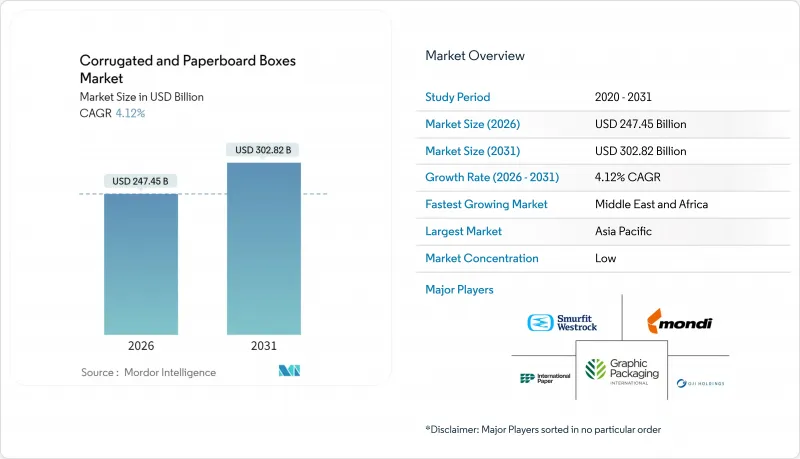The height and width of the screenshot is (459, 800).
Task: Click the Source: Mordor Intelligence text
Action: click(x=148, y=372)
